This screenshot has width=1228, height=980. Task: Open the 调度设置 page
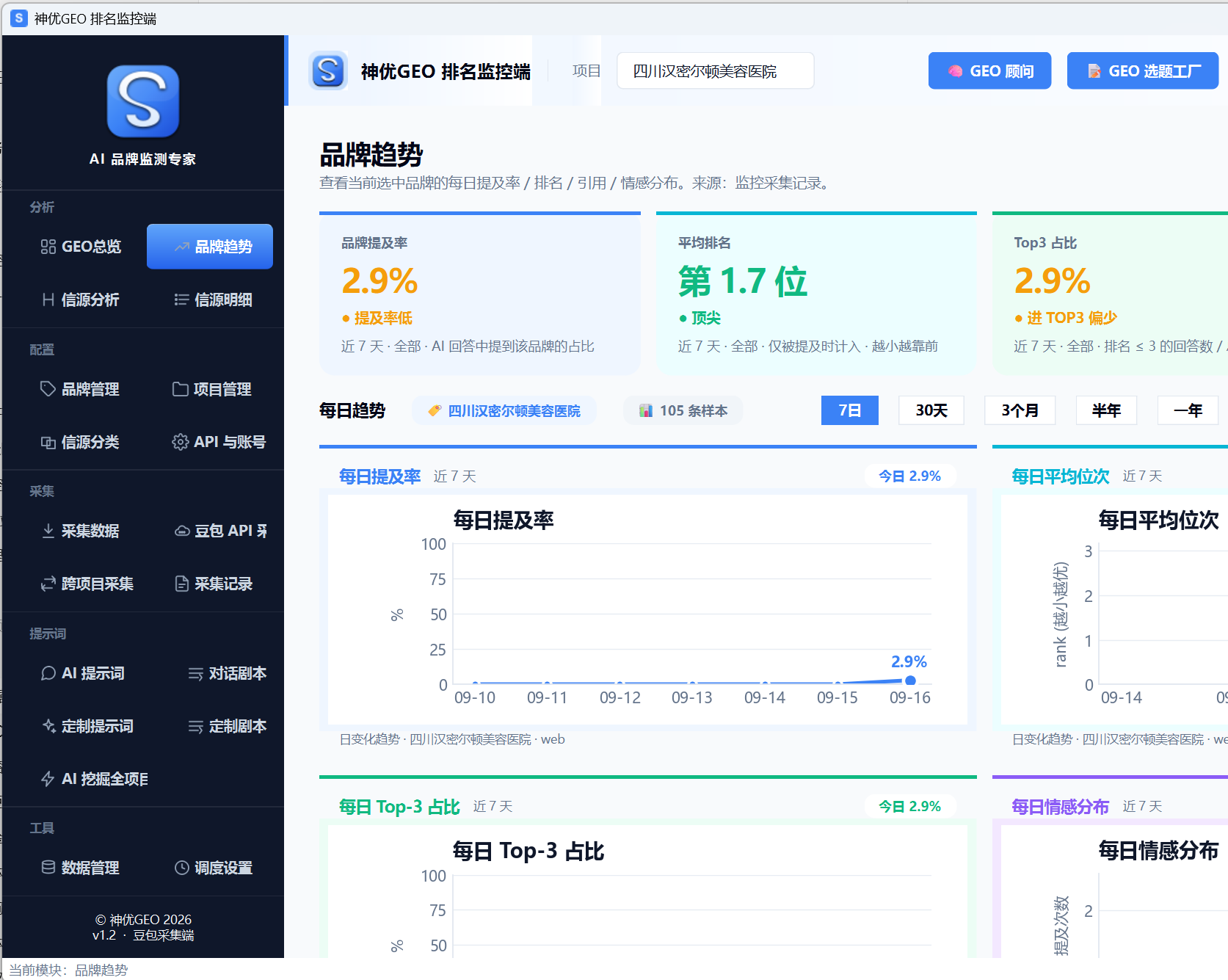click(x=214, y=868)
